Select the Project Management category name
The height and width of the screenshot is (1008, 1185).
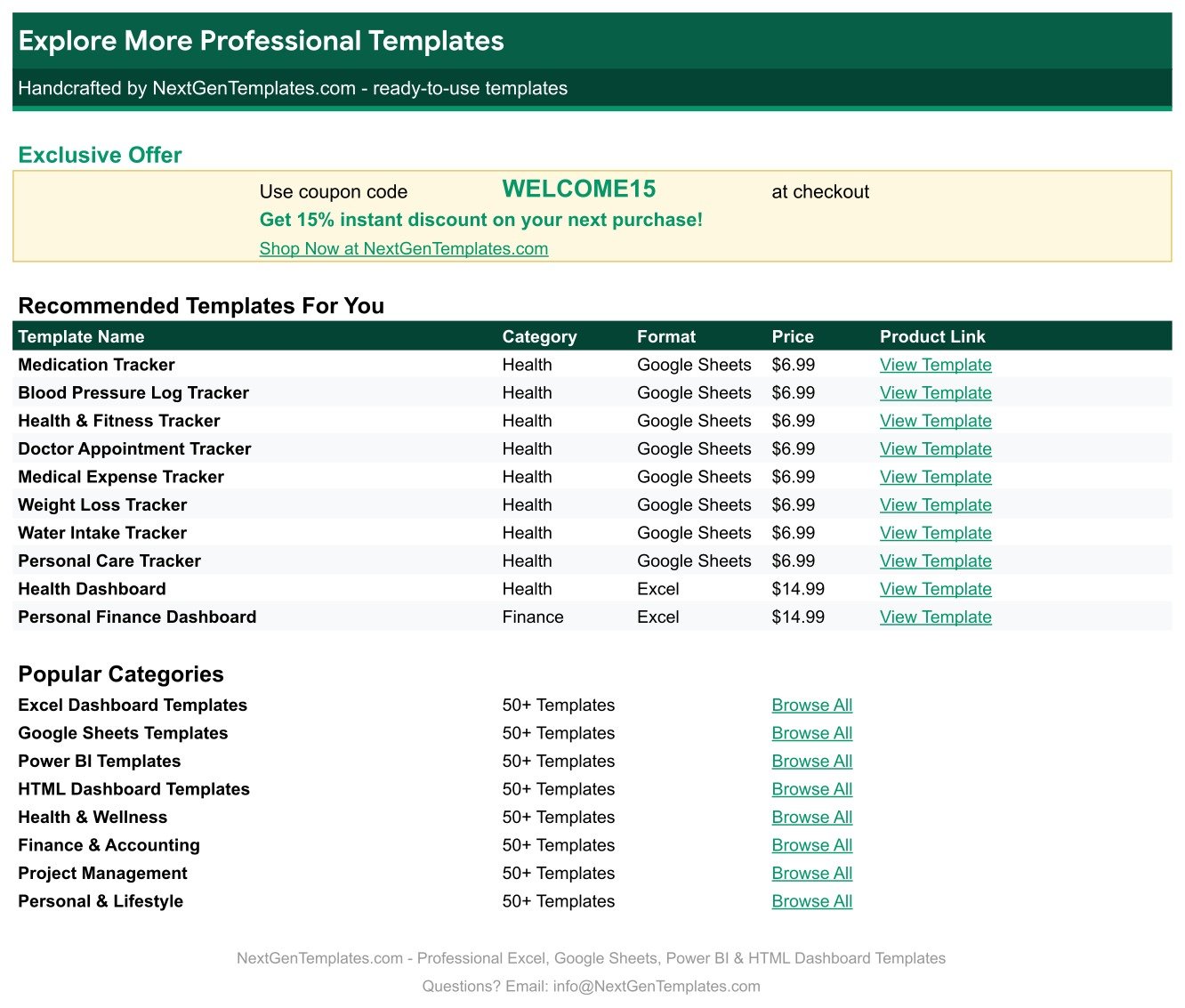click(102, 874)
